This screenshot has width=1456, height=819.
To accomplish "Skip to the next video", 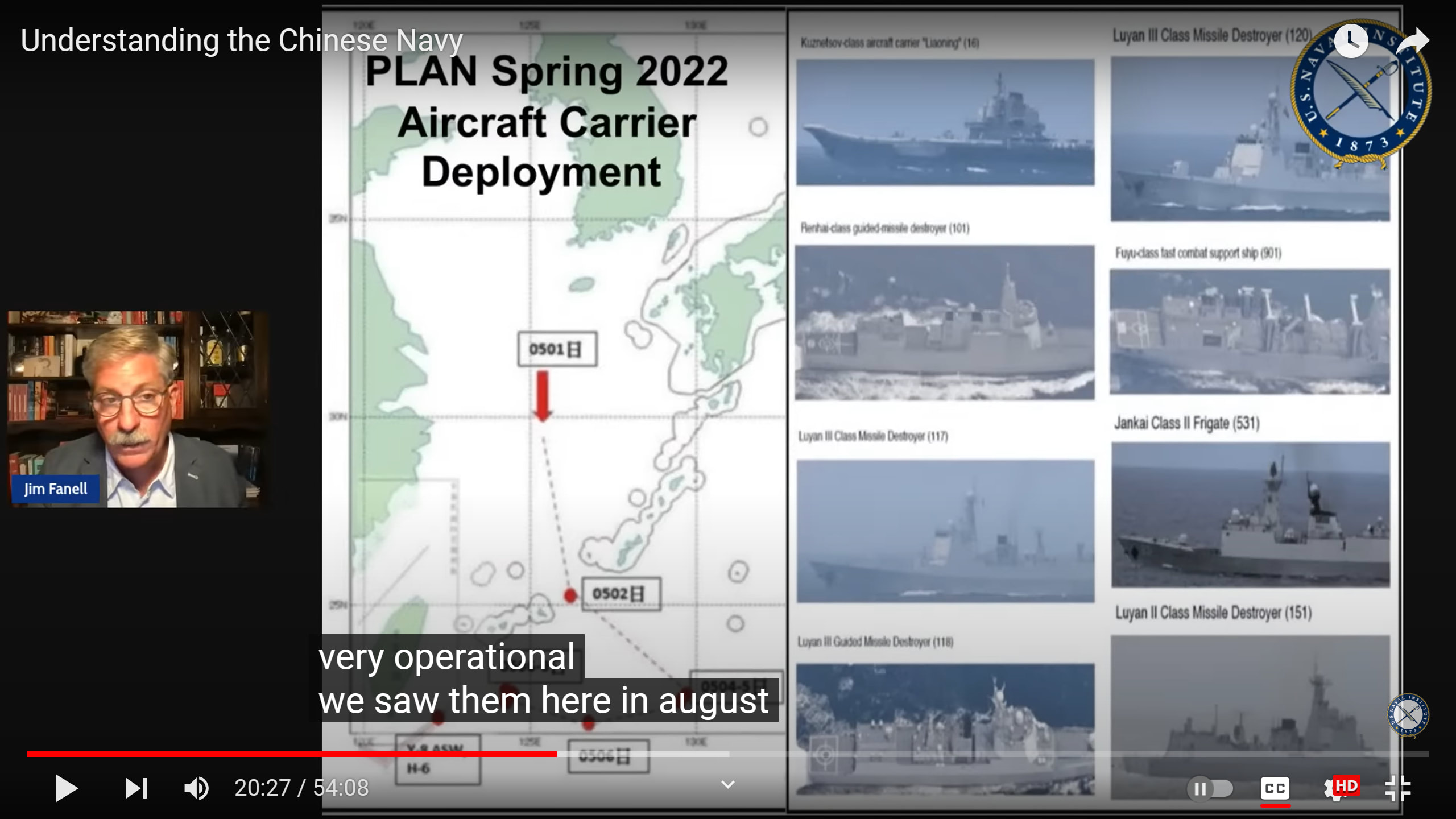I will click(136, 788).
